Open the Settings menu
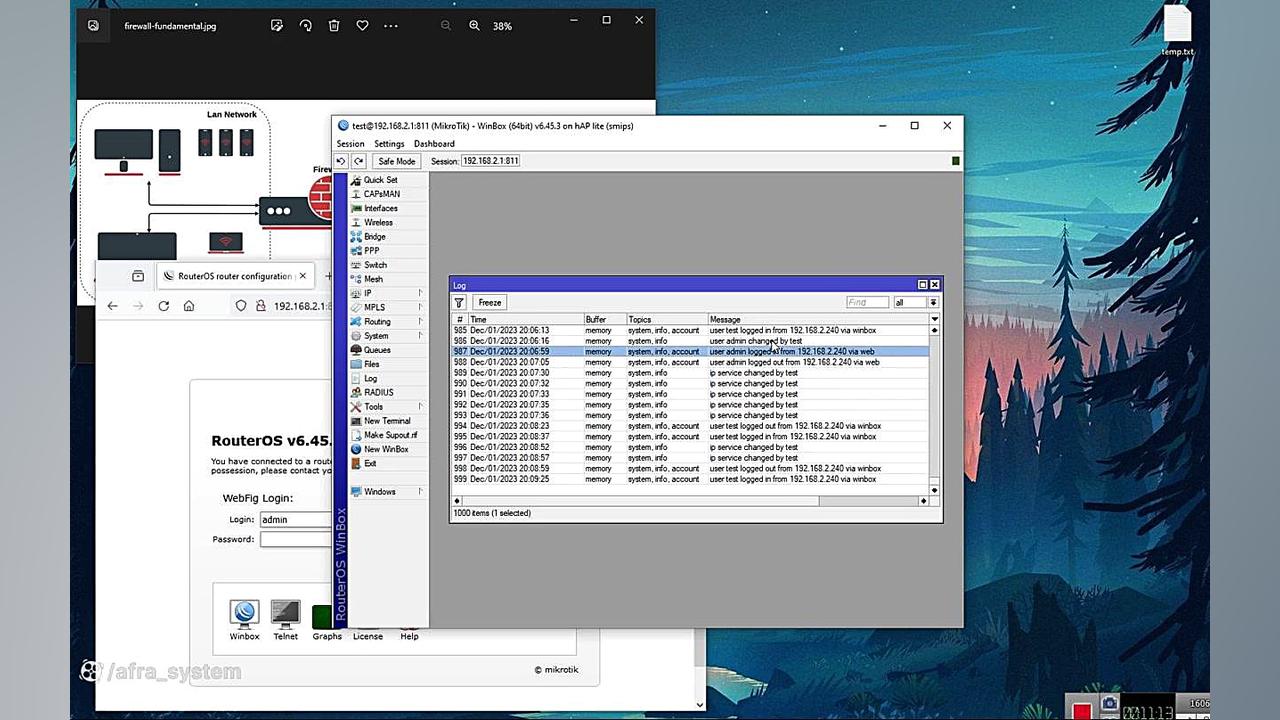 389,144
